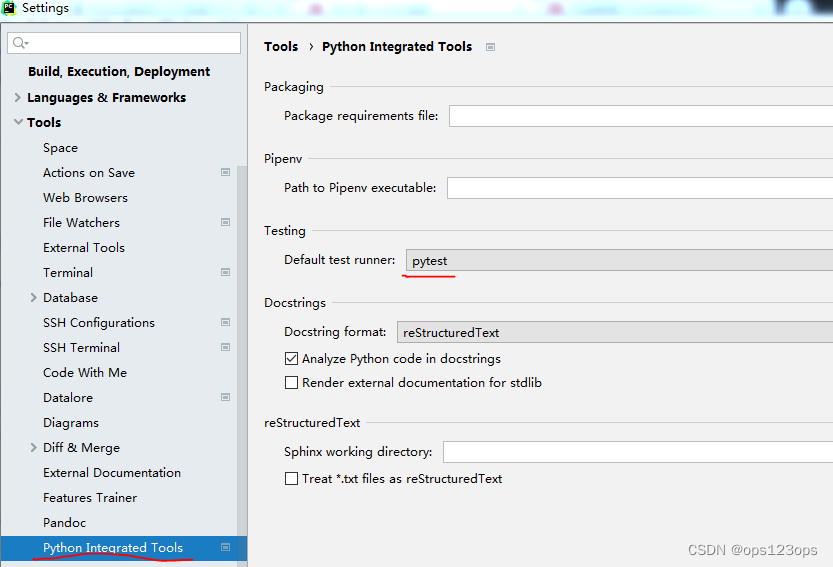Open the Docstring format dropdown
The image size is (833, 567).
[614, 332]
